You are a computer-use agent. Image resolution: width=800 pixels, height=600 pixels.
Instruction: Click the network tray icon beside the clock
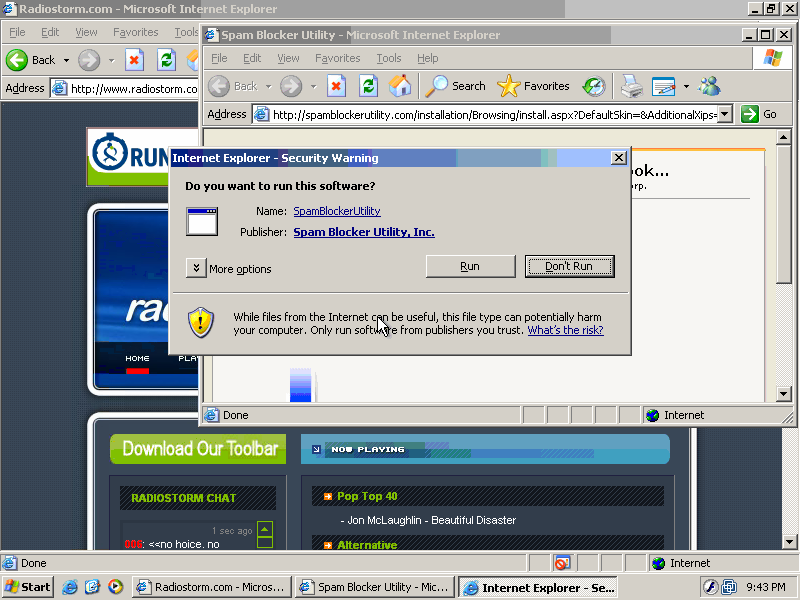pos(729,587)
